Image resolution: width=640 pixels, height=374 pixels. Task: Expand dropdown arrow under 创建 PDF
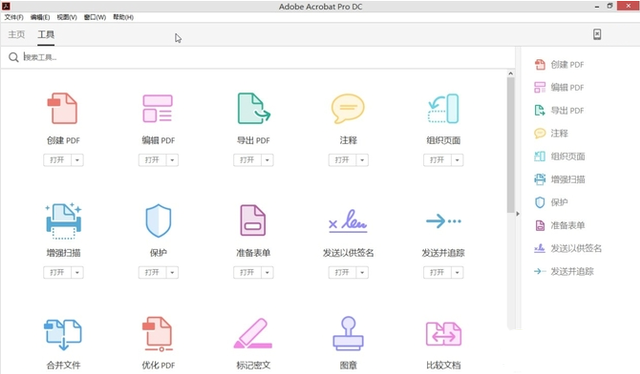[x=77, y=160]
